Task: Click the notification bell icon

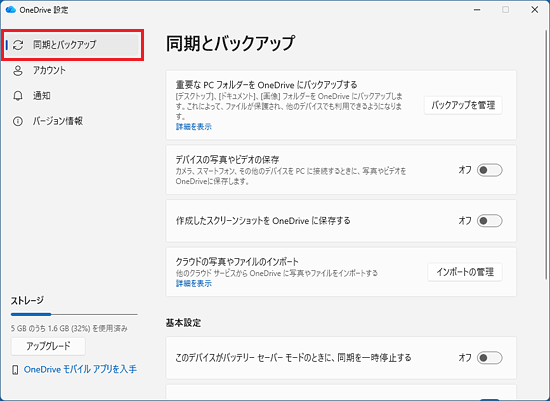Action: coord(18,96)
